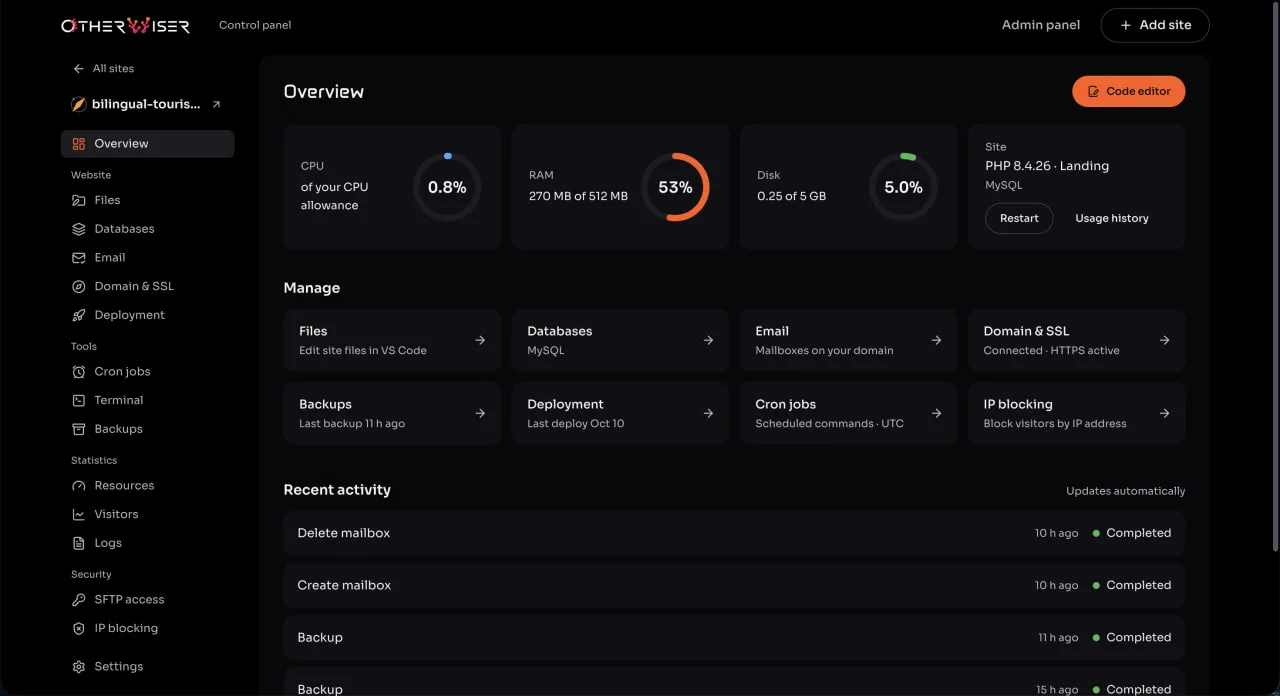The width and height of the screenshot is (1280, 696).
Task: Click the Files folder icon in sidebar
Action: (79, 200)
